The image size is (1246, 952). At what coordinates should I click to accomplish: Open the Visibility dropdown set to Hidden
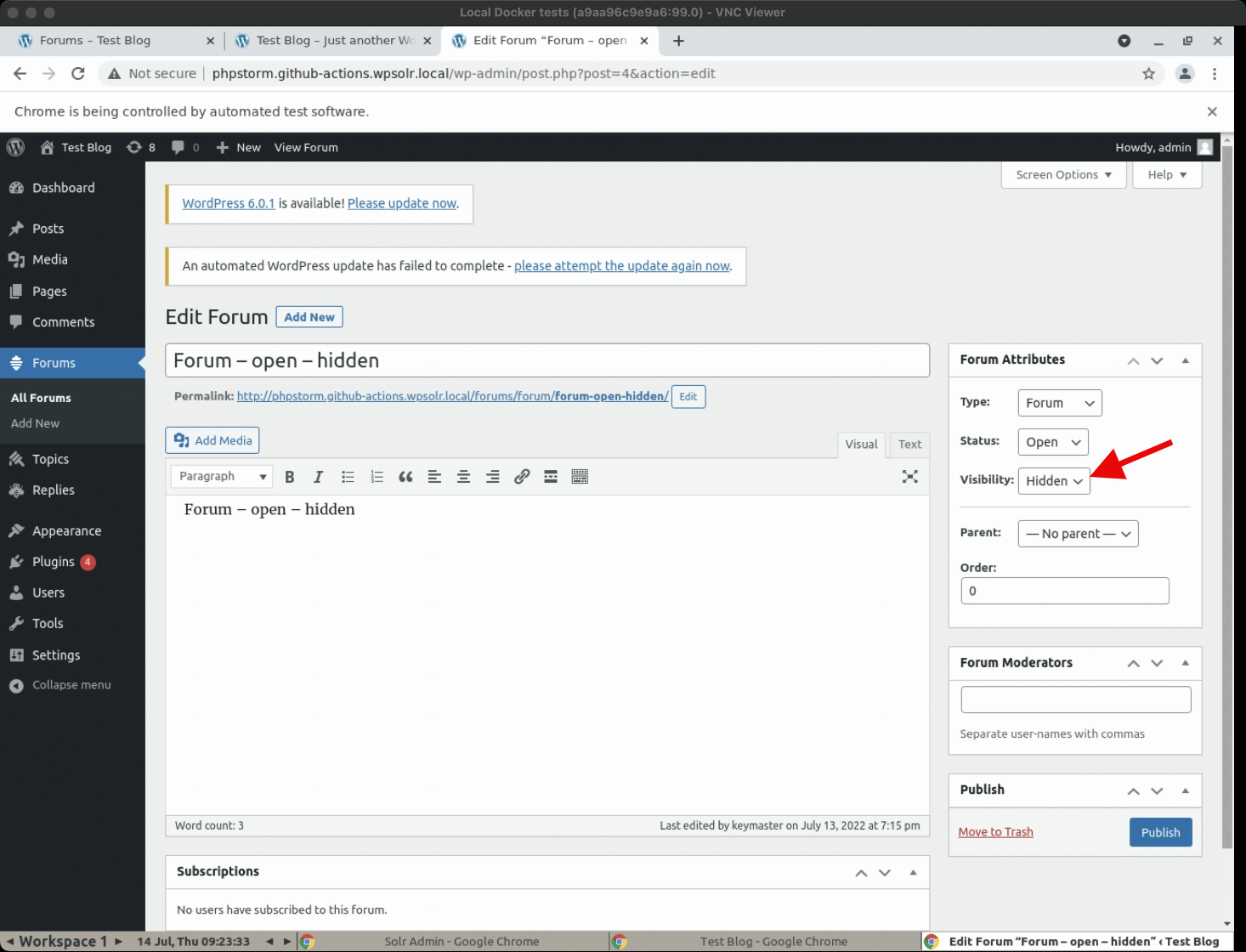[x=1054, y=481]
